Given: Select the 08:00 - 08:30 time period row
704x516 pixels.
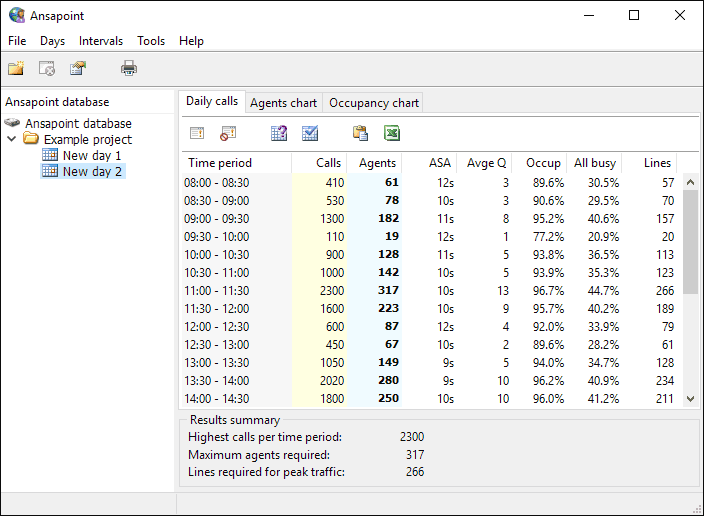Looking at the screenshot, I should point(429,183).
